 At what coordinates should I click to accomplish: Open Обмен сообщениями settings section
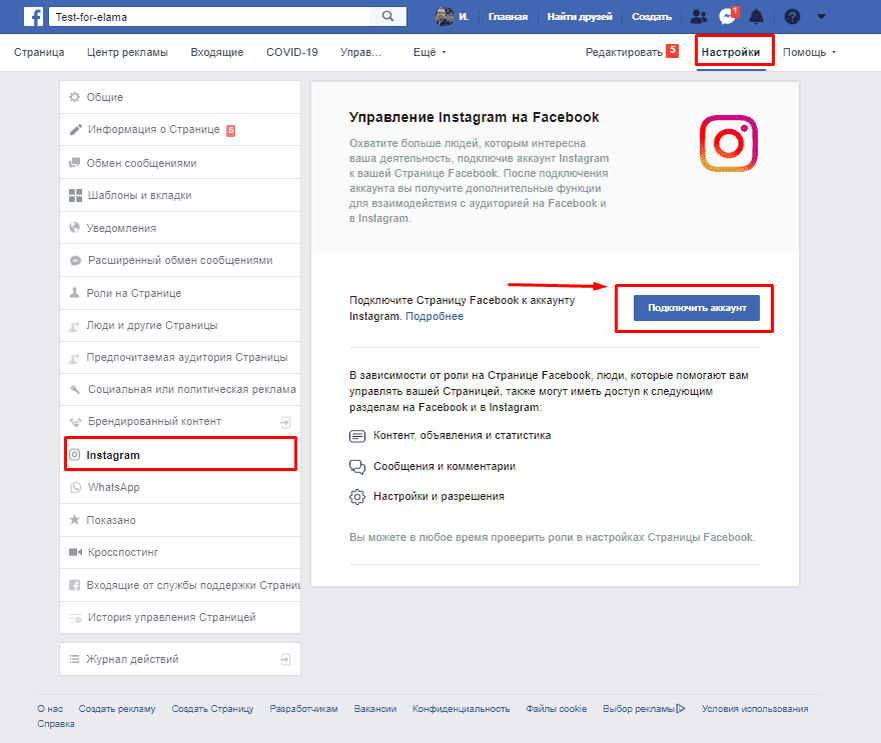click(180, 163)
